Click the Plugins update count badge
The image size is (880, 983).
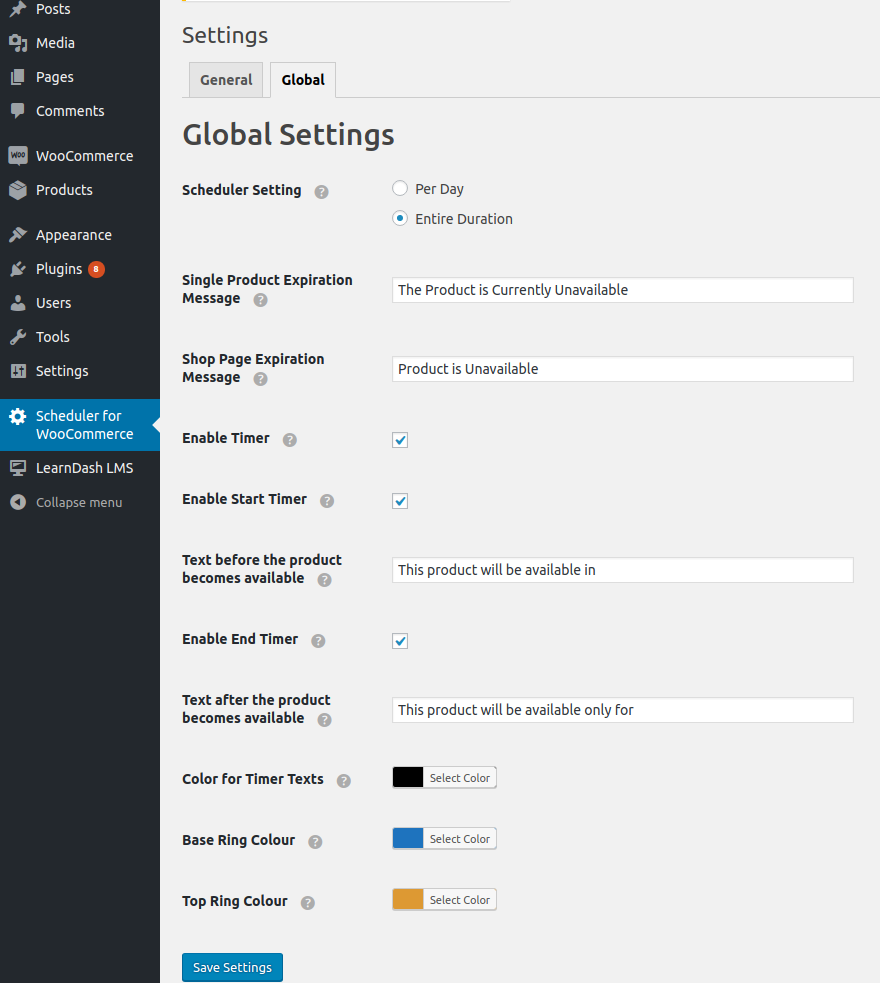(96, 269)
